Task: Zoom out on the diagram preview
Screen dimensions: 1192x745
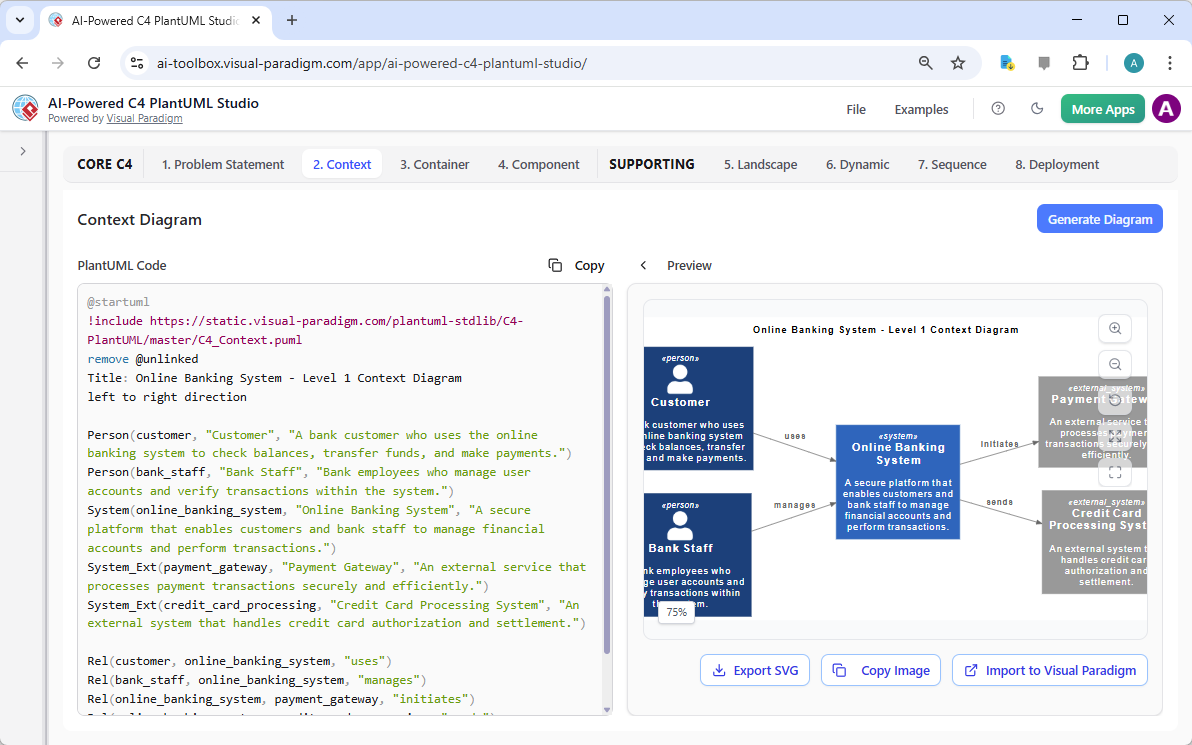Action: point(1115,364)
